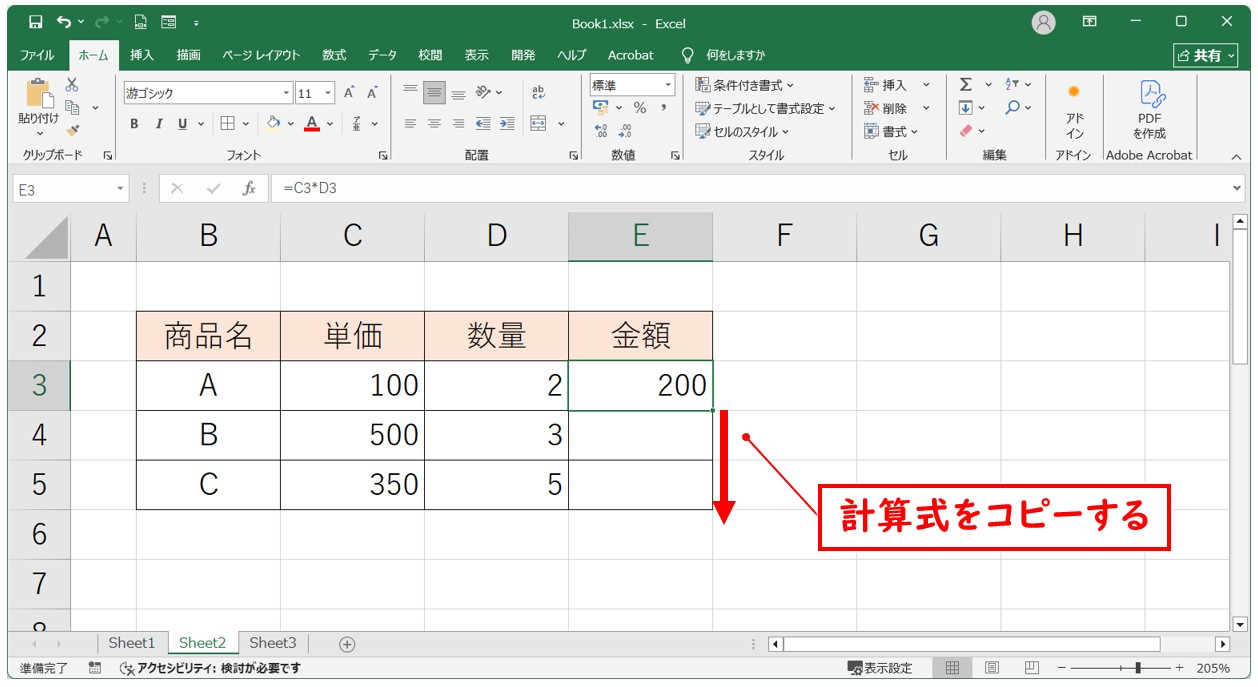The image size is (1258, 687).
Task: Open the 条件付き書式 dropdown
Action: click(x=744, y=86)
